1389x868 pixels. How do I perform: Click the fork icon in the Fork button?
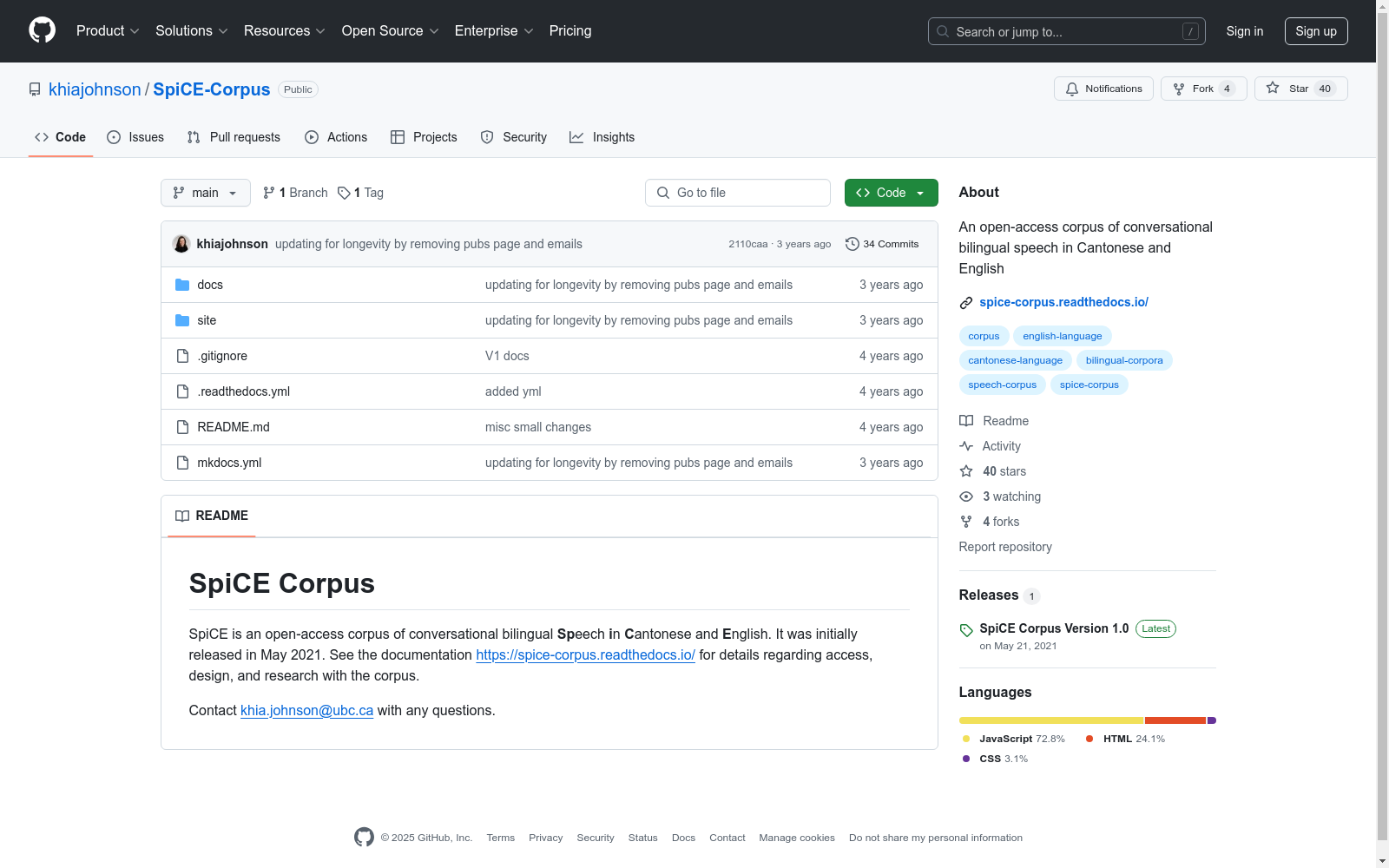pyautogui.click(x=1179, y=89)
